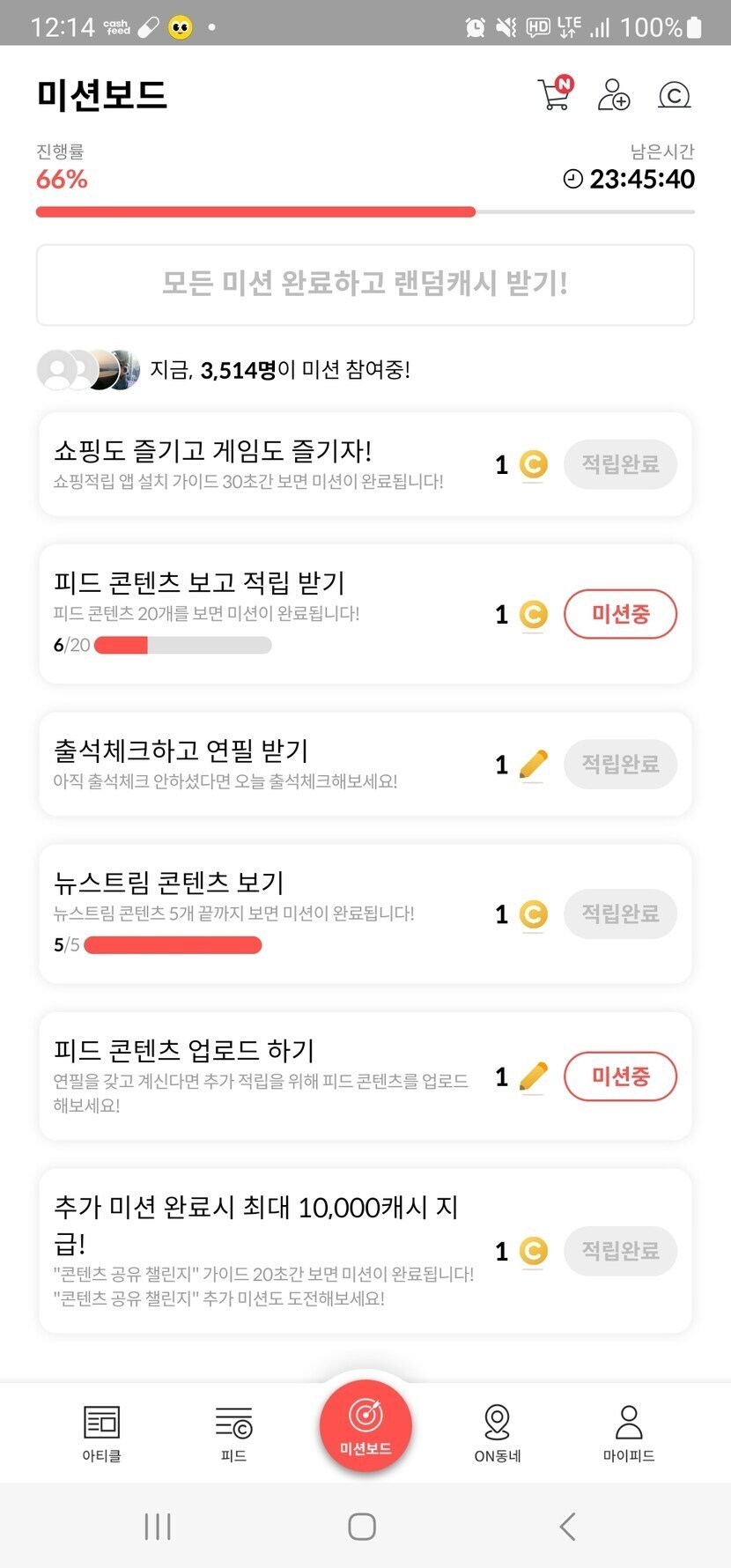Open the cash coin balance icon
This screenshot has width=731, height=1568.
pos(675,94)
